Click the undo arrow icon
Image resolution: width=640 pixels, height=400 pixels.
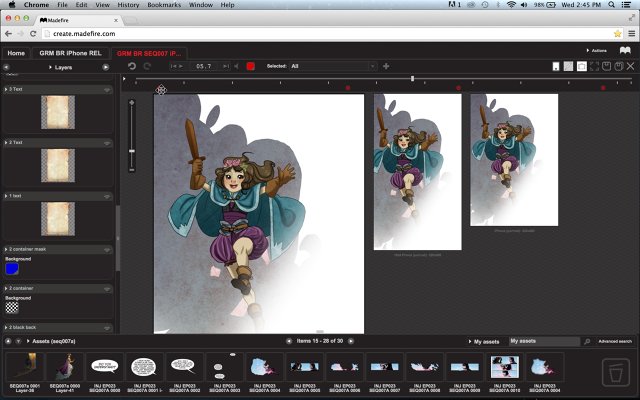[131, 66]
